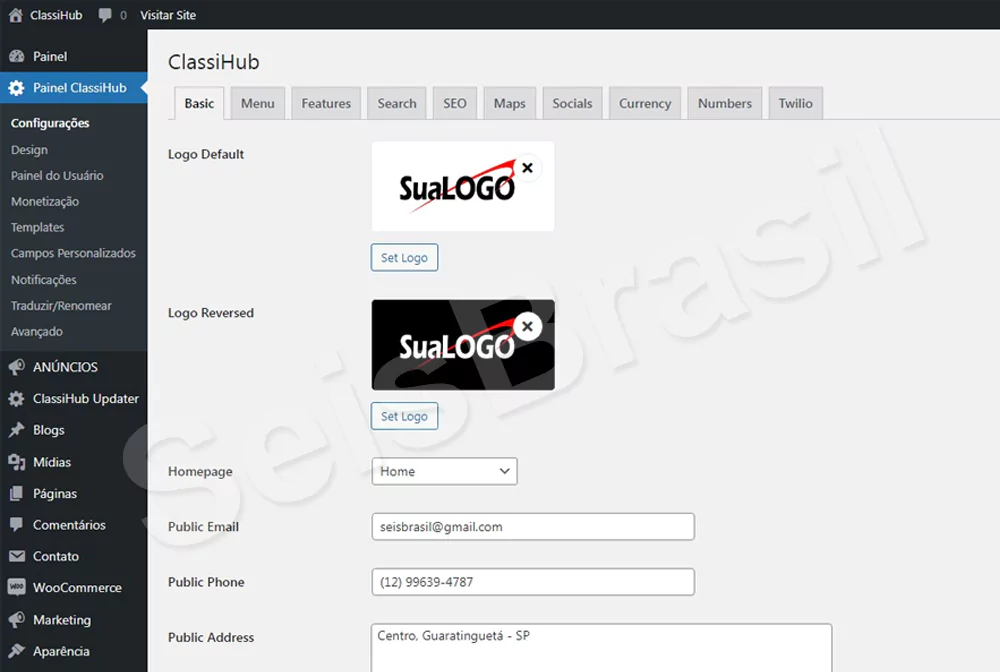This screenshot has width=1000, height=672.
Task: Switch to the Search tab
Action: tap(397, 103)
